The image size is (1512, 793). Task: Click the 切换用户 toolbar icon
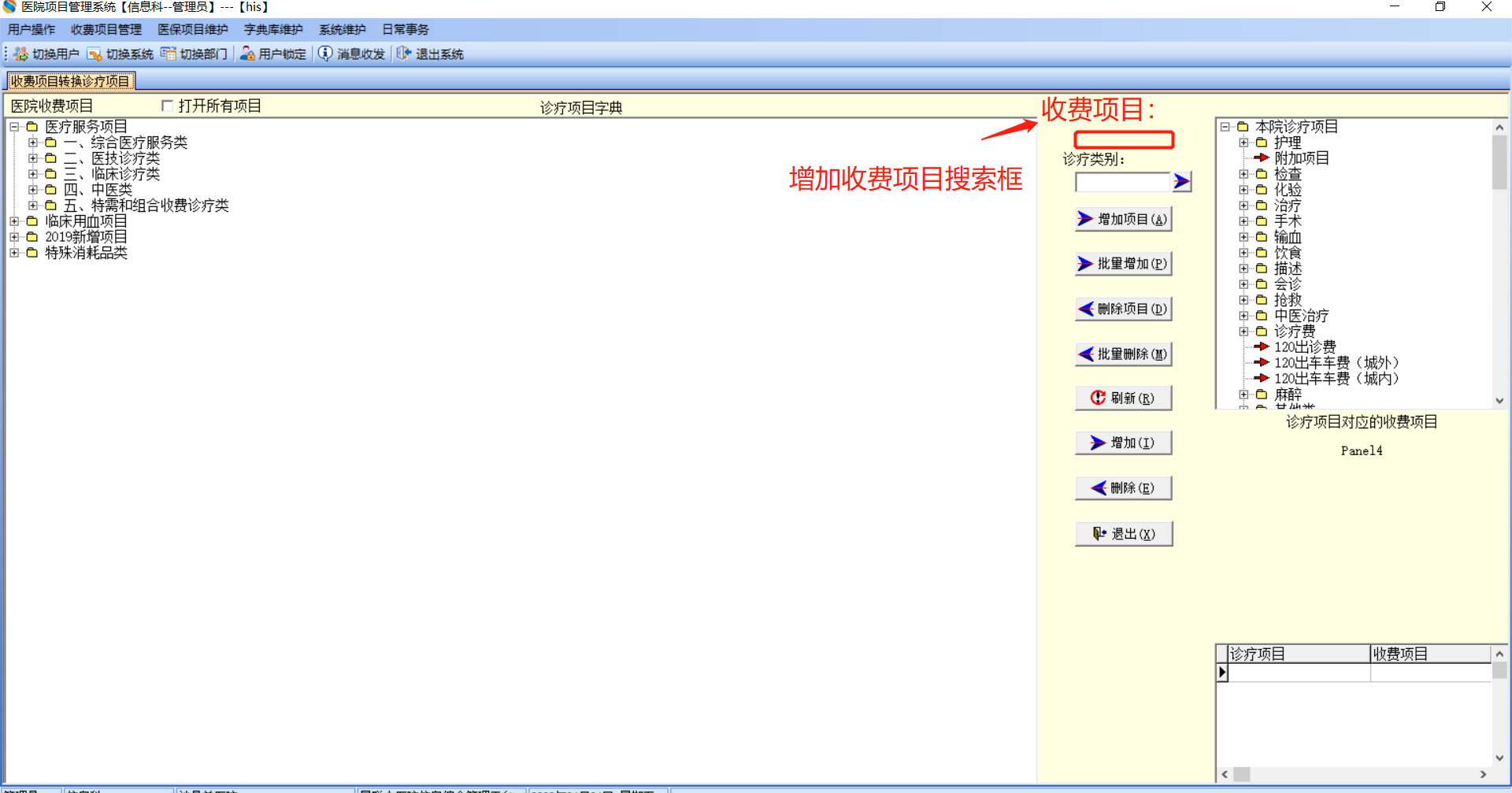click(x=21, y=54)
